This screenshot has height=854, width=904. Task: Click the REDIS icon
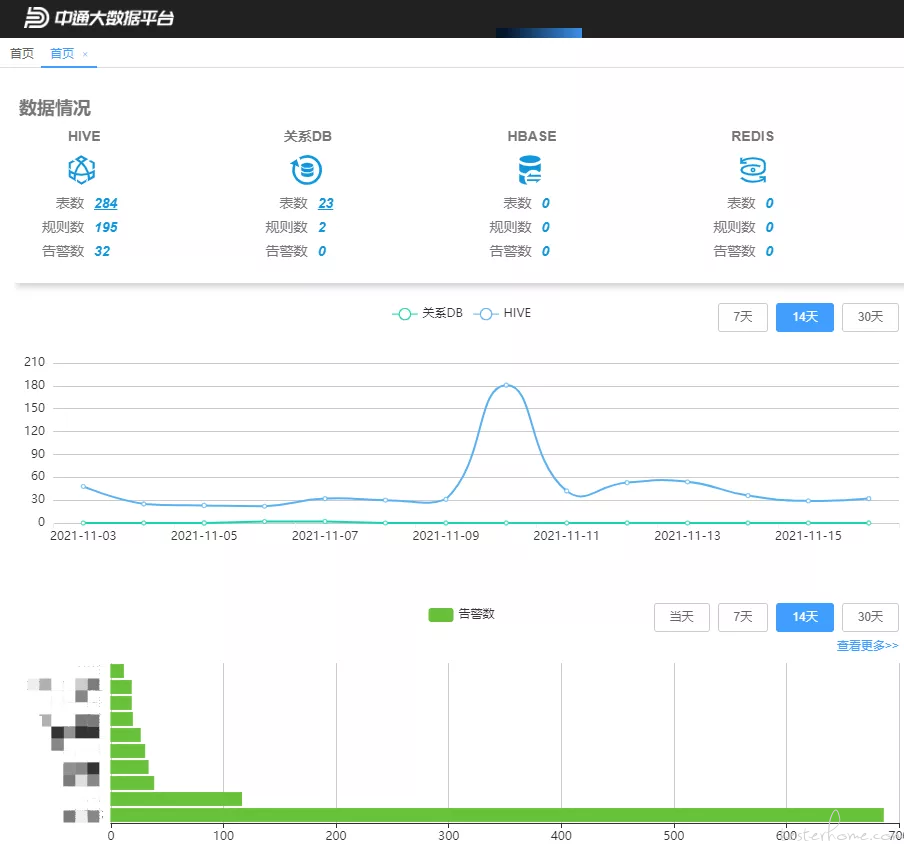(753, 170)
